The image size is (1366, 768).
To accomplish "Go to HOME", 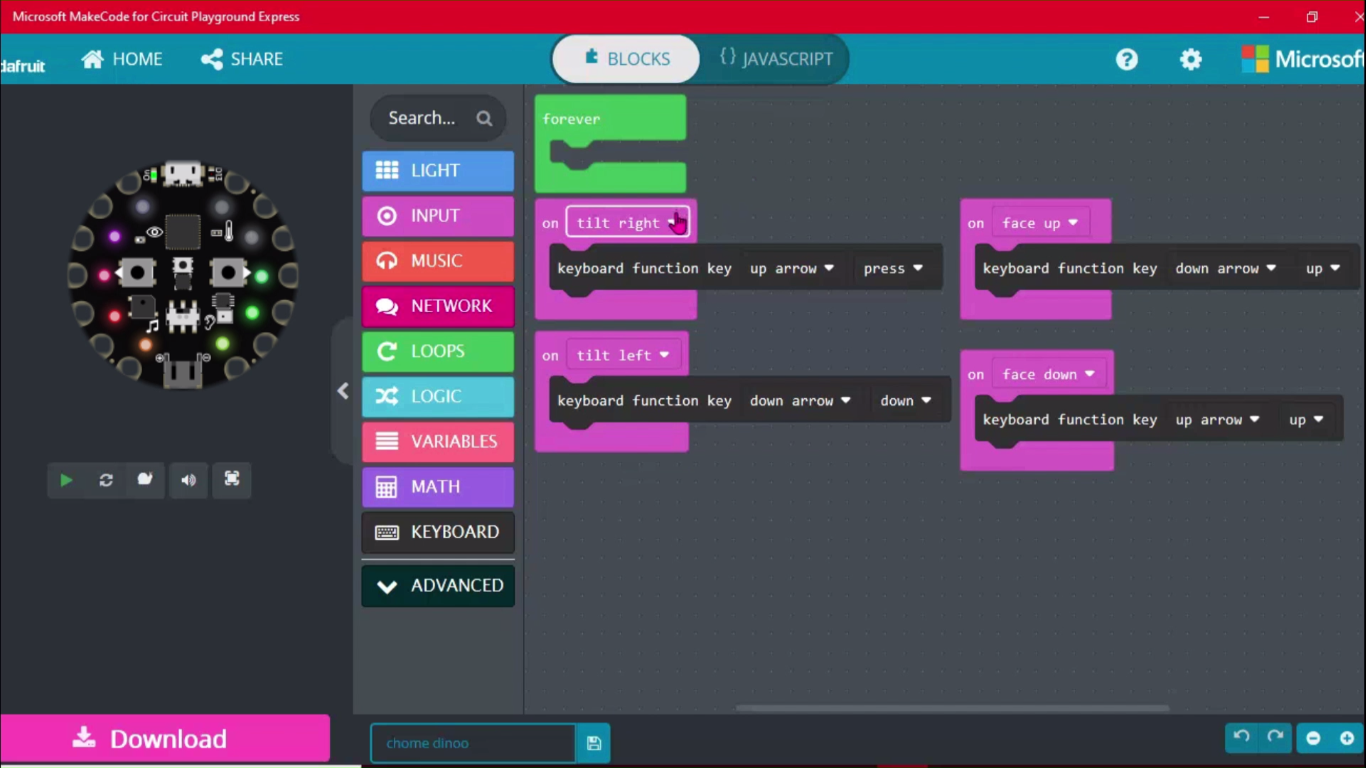I will [122, 59].
